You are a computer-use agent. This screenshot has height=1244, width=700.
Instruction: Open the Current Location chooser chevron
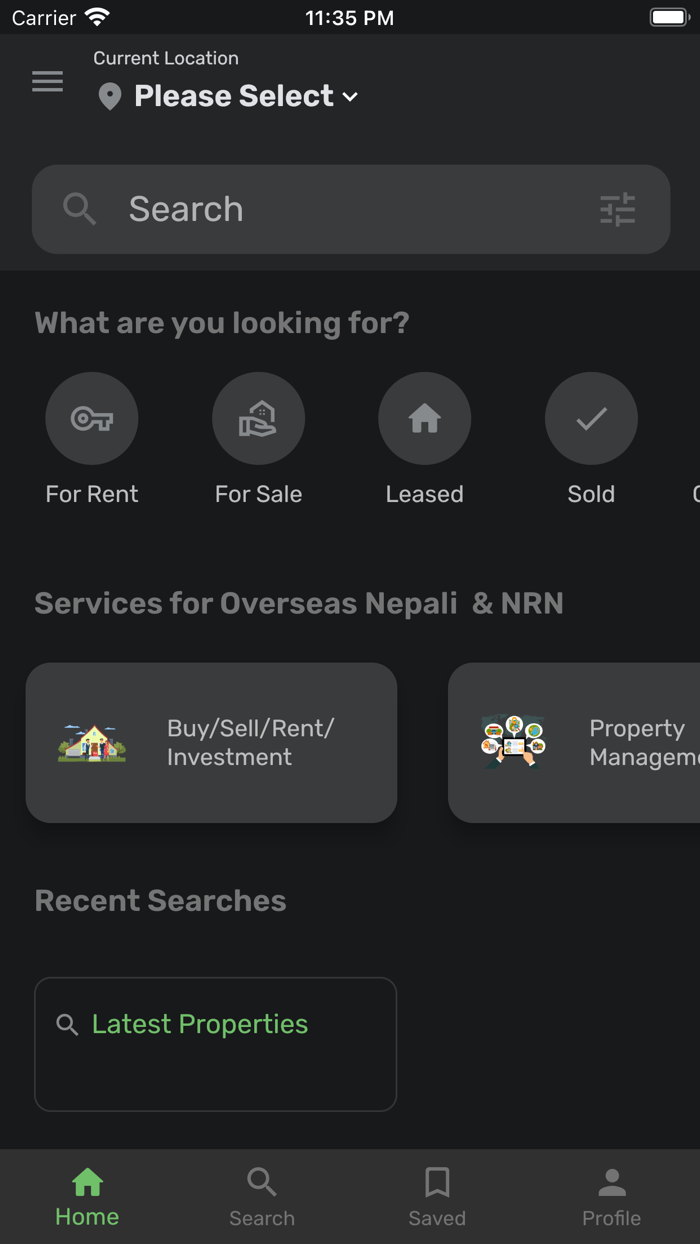click(x=350, y=97)
